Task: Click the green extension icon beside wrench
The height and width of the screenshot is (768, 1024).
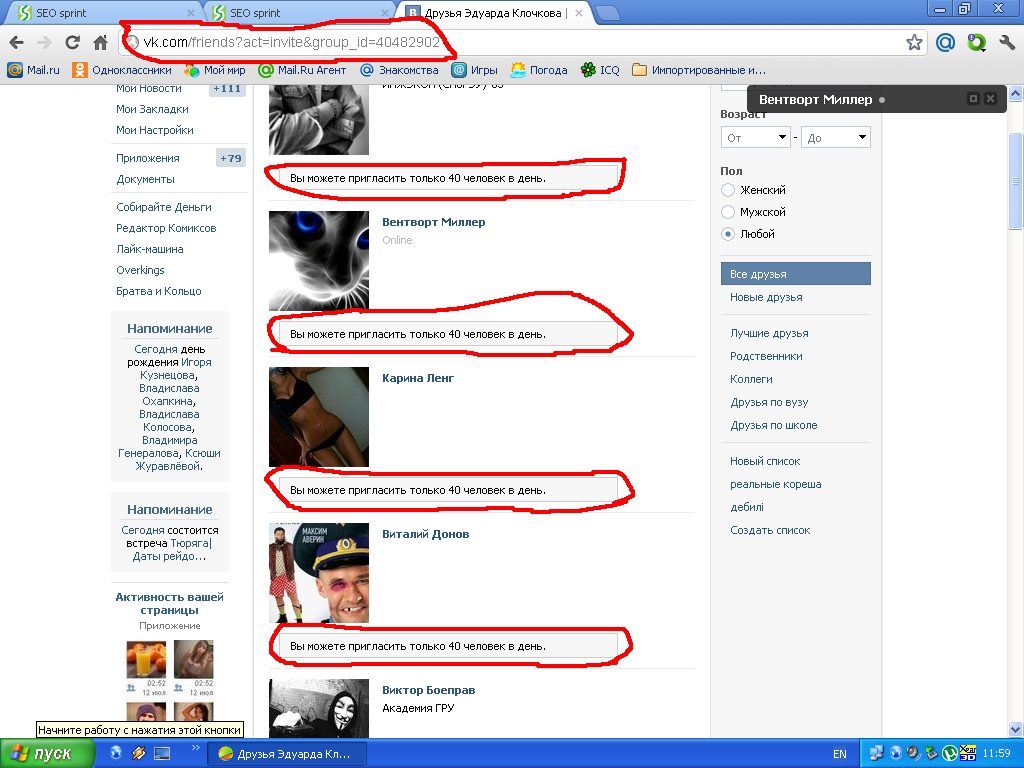Action: coord(976,43)
